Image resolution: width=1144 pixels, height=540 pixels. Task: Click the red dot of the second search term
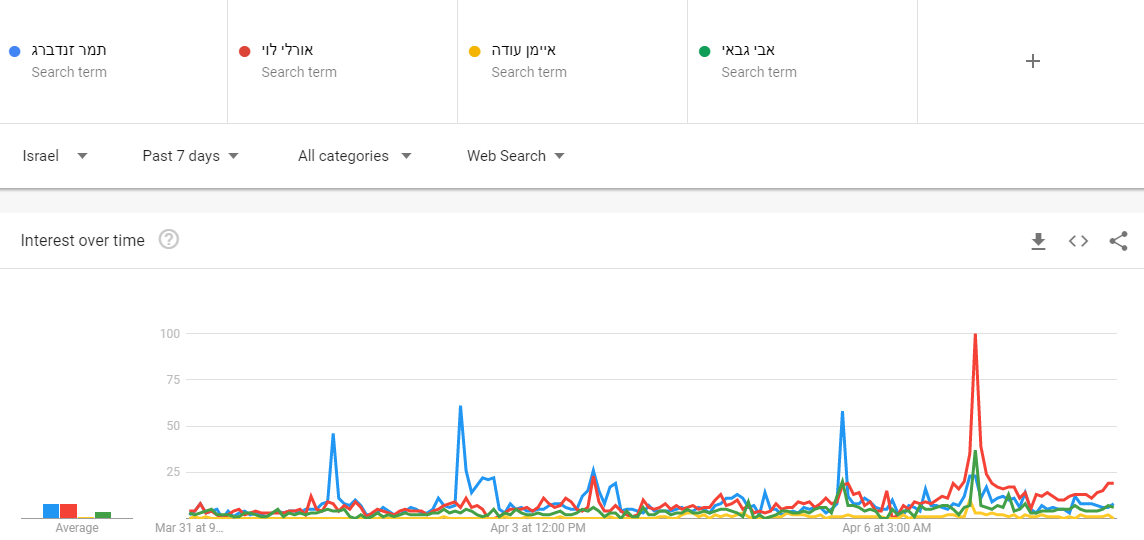click(245, 51)
